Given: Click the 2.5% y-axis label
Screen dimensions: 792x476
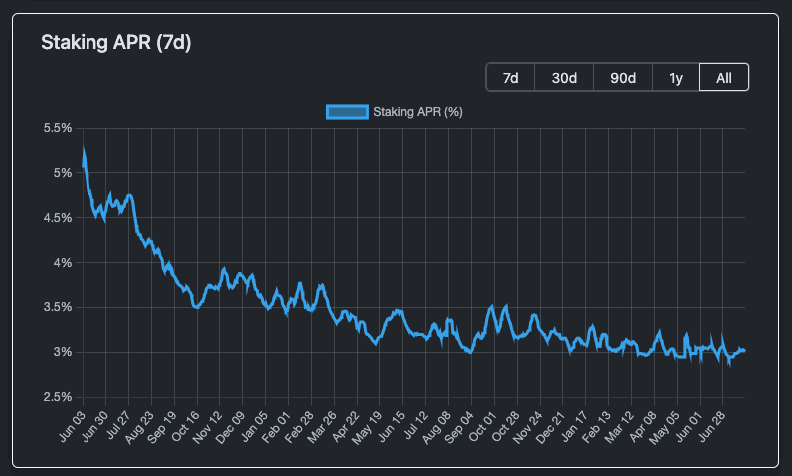Looking at the screenshot, I should point(58,397).
